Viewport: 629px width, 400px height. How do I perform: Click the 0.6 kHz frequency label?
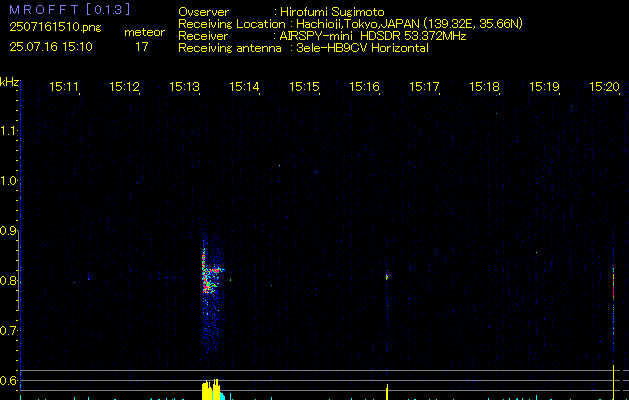9,381
